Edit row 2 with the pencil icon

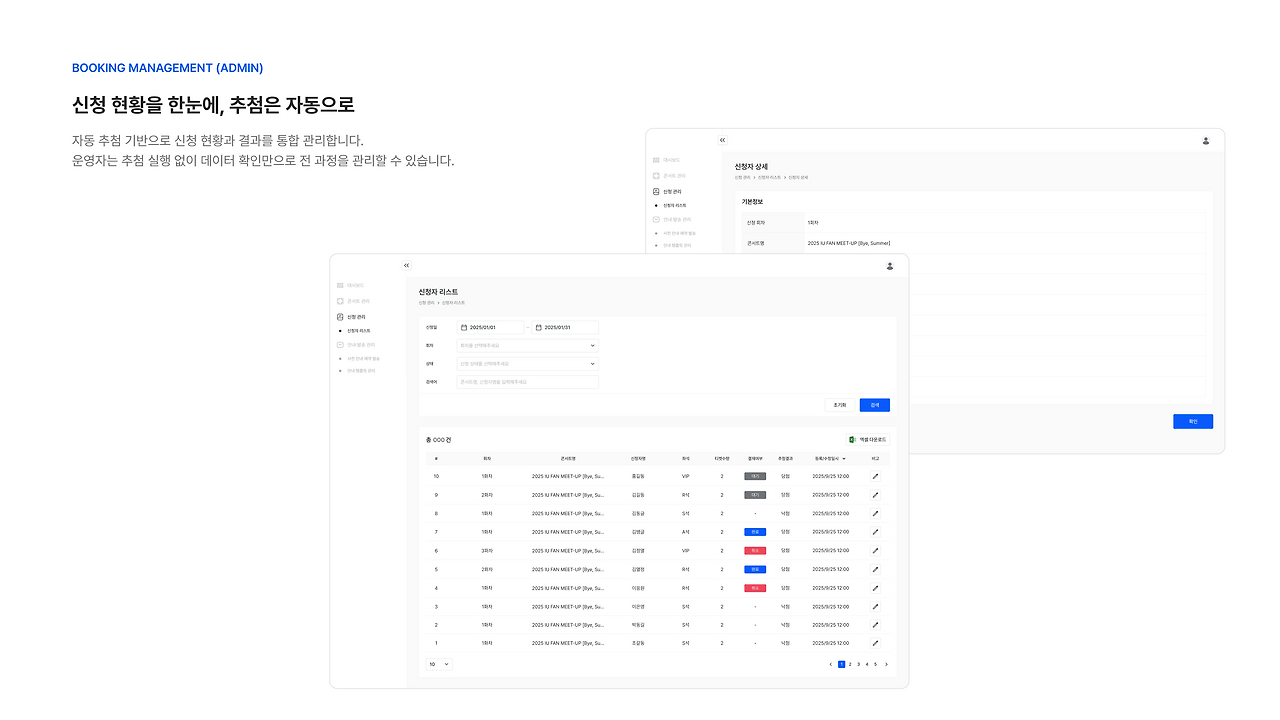pyautogui.click(x=876, y=625)
